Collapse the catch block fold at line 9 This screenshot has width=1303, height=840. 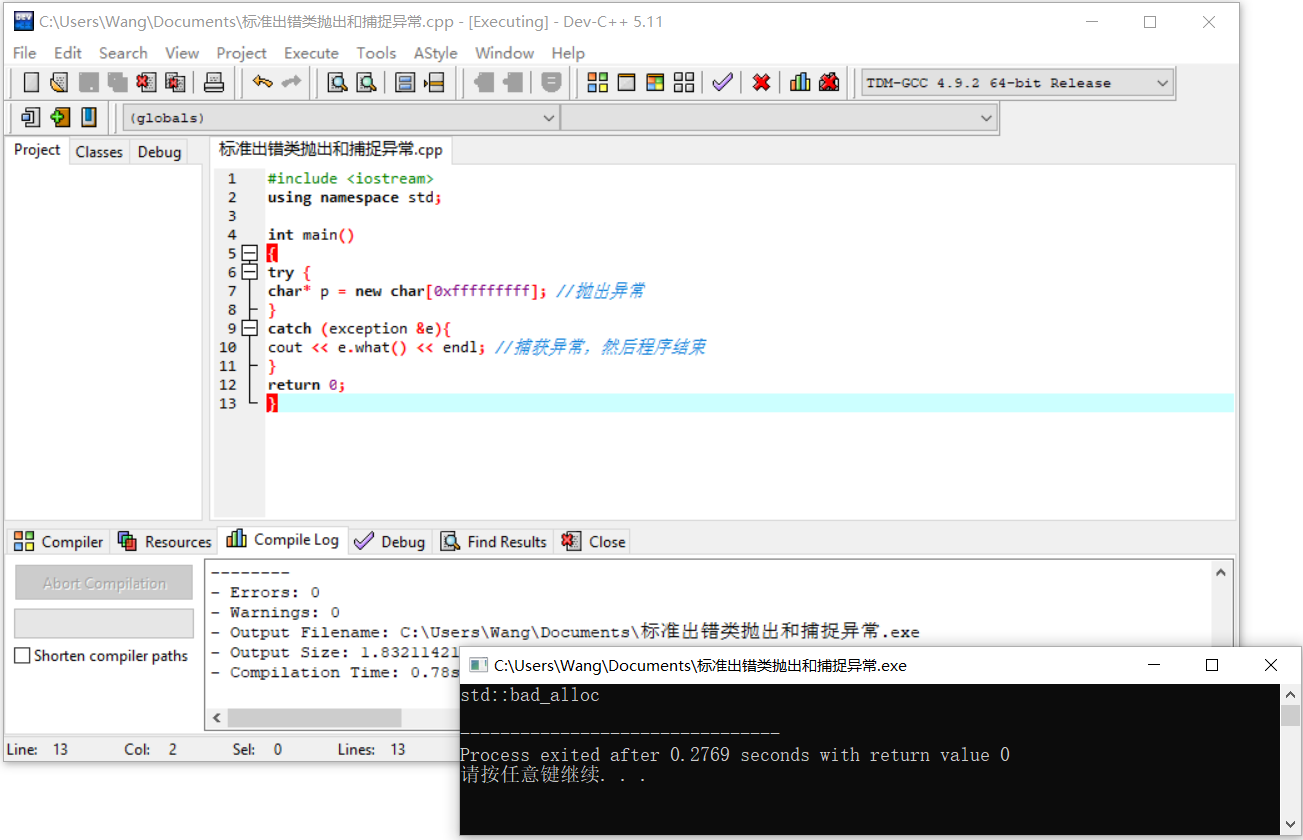(x=249, y=327)
